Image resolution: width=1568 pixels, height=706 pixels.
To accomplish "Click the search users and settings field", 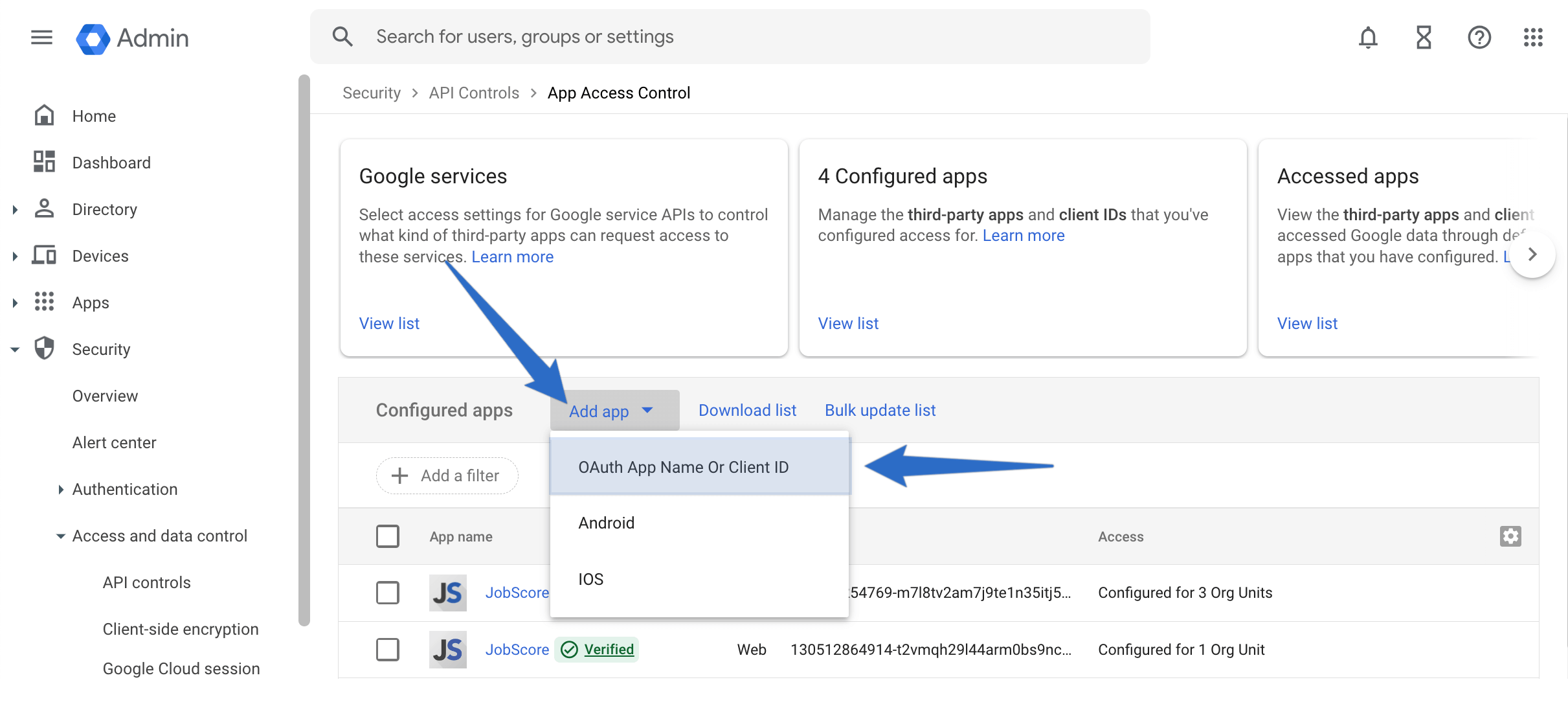I will click(730, 37).
